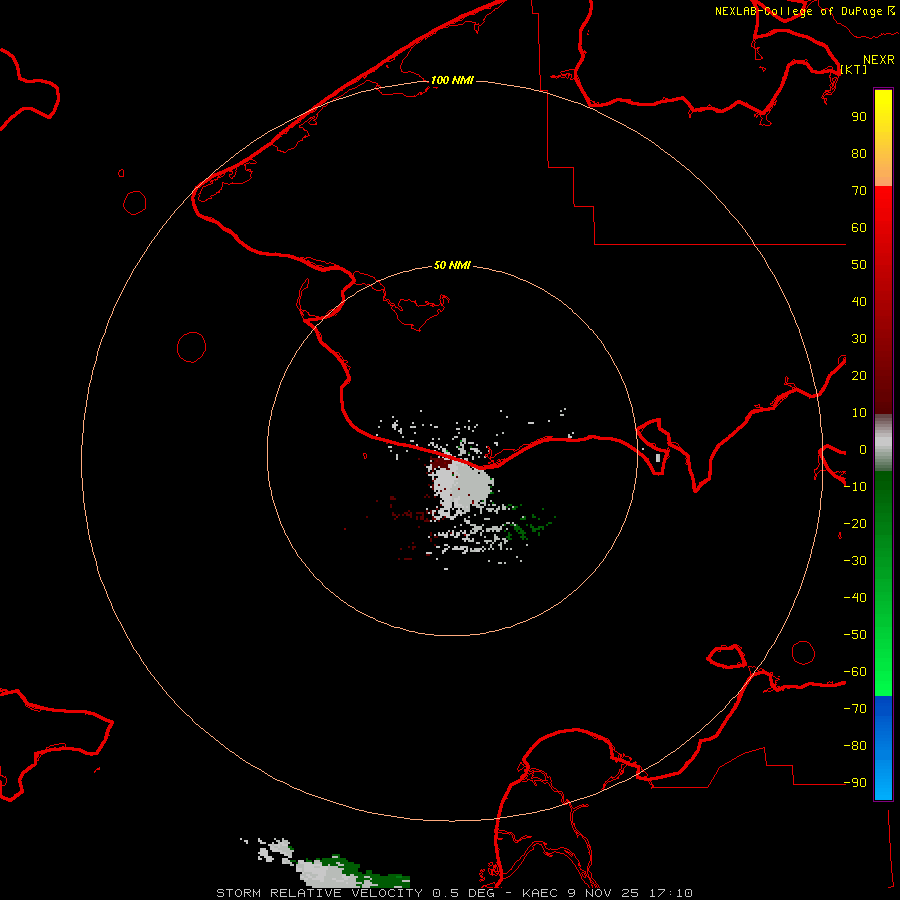Screen dimensions: 900x900
Task: Click the -70 value on velocity scale
Action: [855, 709]
